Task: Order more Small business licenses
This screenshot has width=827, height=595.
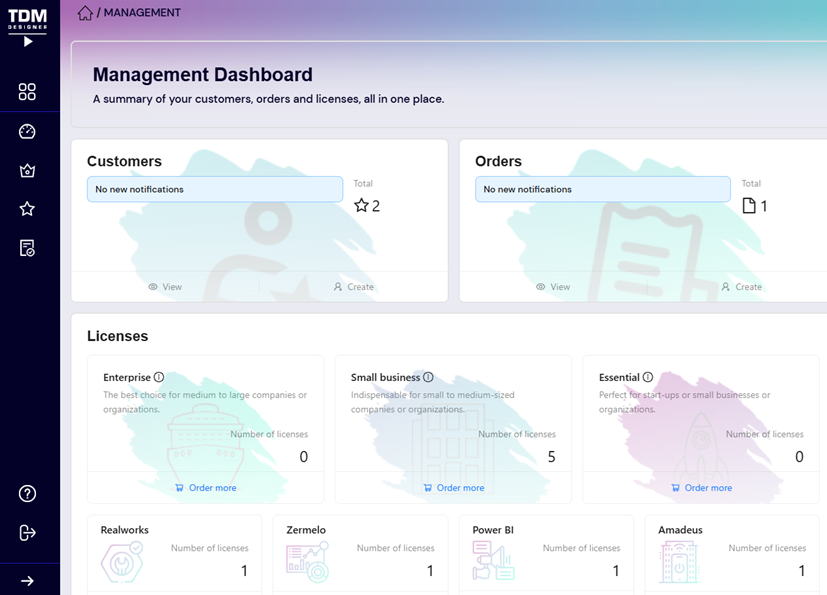Action: (453, 488)
